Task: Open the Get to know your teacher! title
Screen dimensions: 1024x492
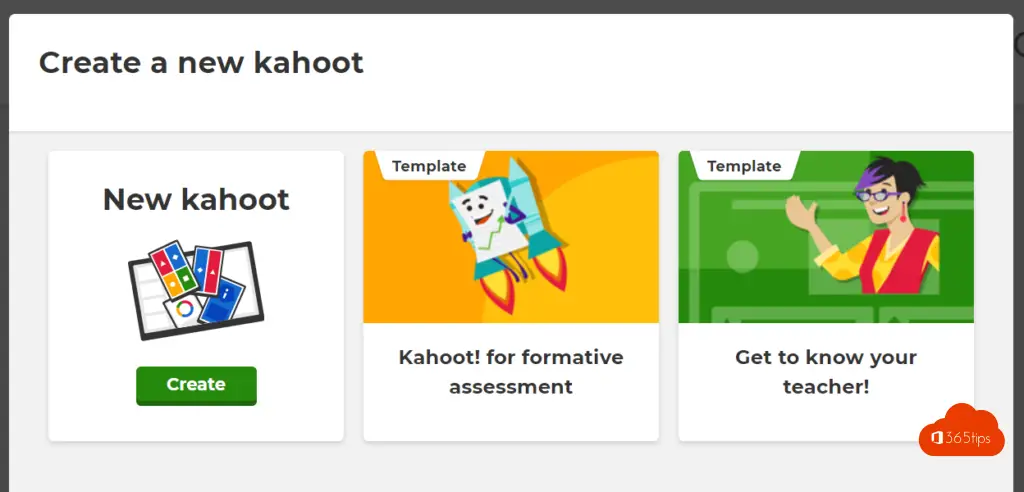Action: [826, 372]
